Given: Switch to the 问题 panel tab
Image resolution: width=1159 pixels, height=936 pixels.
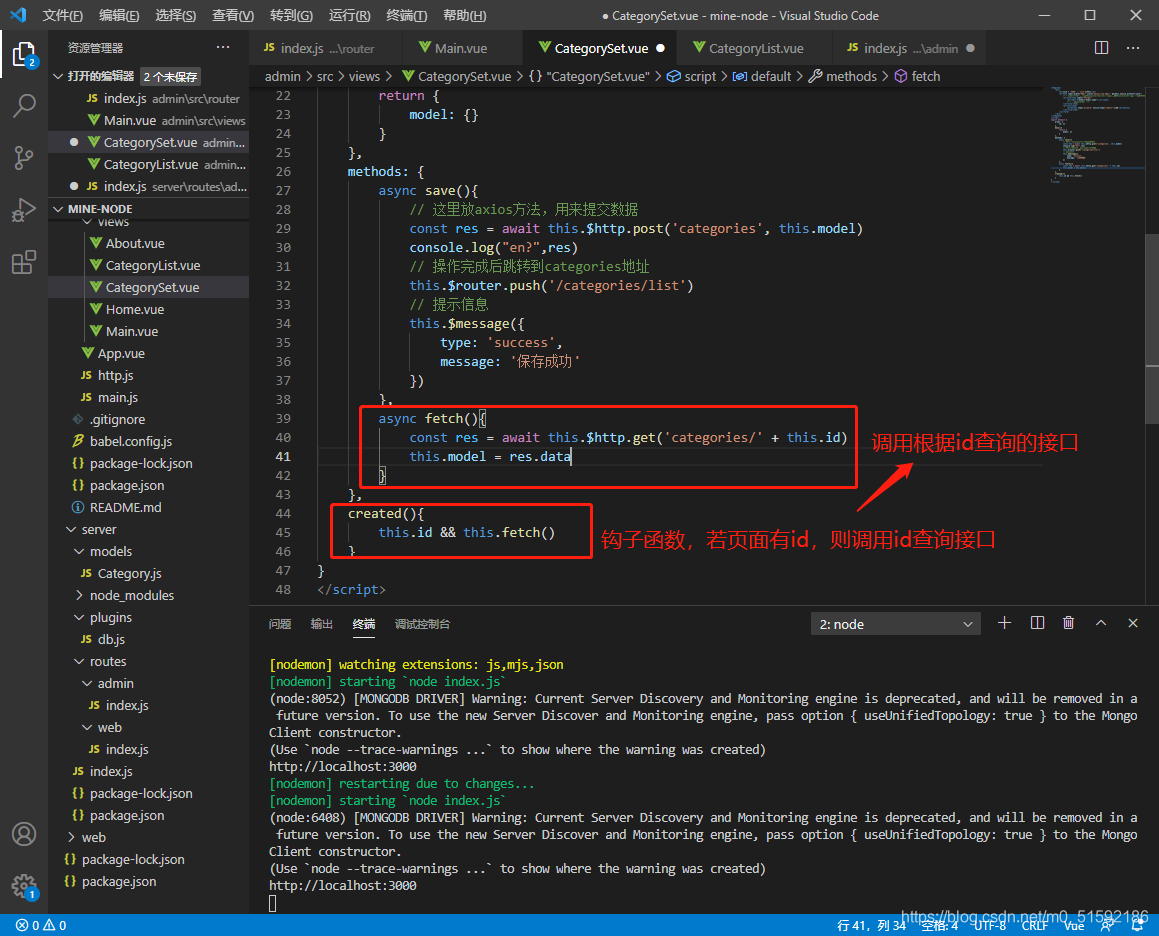Looking at the screenshot, I should pos(280,624).
